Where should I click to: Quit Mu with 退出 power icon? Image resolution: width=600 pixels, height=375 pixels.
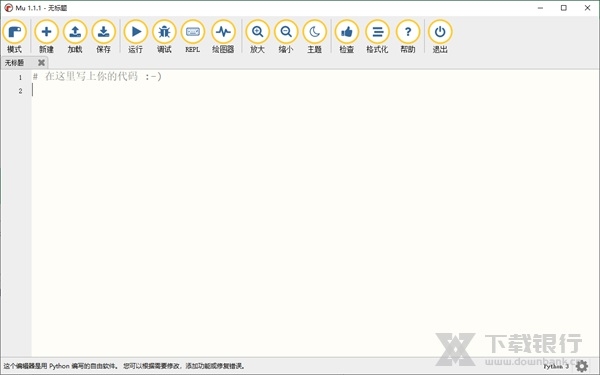coord(440,36)
